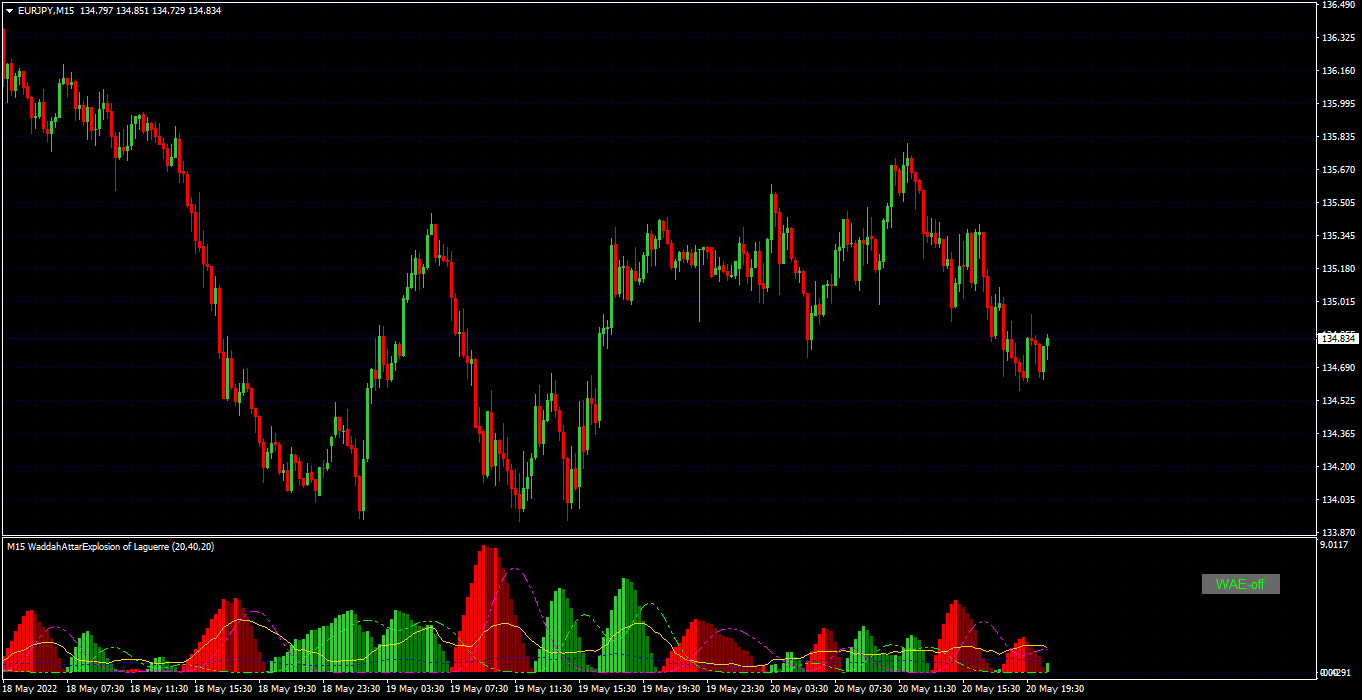Viewport: 1362px width, 700px height.
Task: Click the 20 May 15:30 time label
Action: tap(991, 689)
